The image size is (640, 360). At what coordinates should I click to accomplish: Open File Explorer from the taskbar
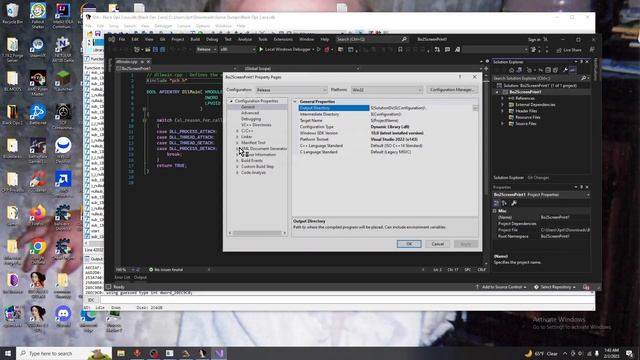[121, 353]
